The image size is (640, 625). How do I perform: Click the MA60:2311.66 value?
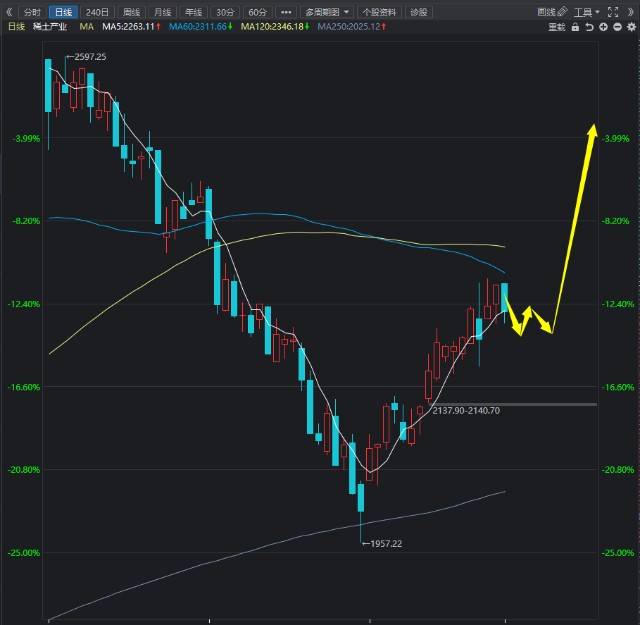(x=198, y=27)
